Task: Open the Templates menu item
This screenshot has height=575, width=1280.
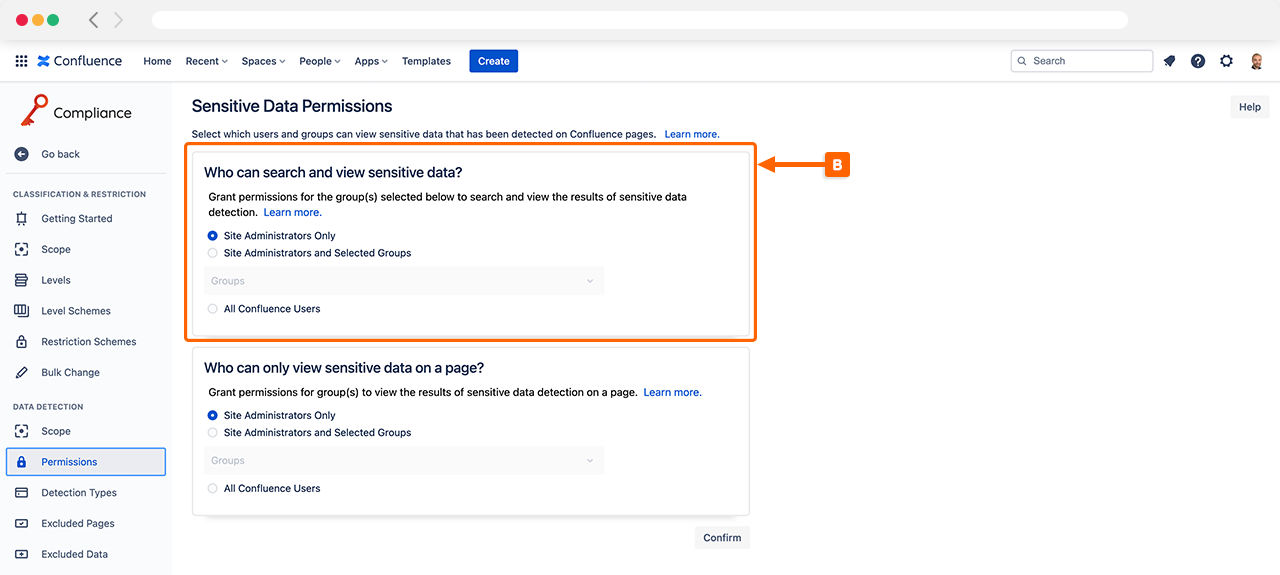Action: 426,61
